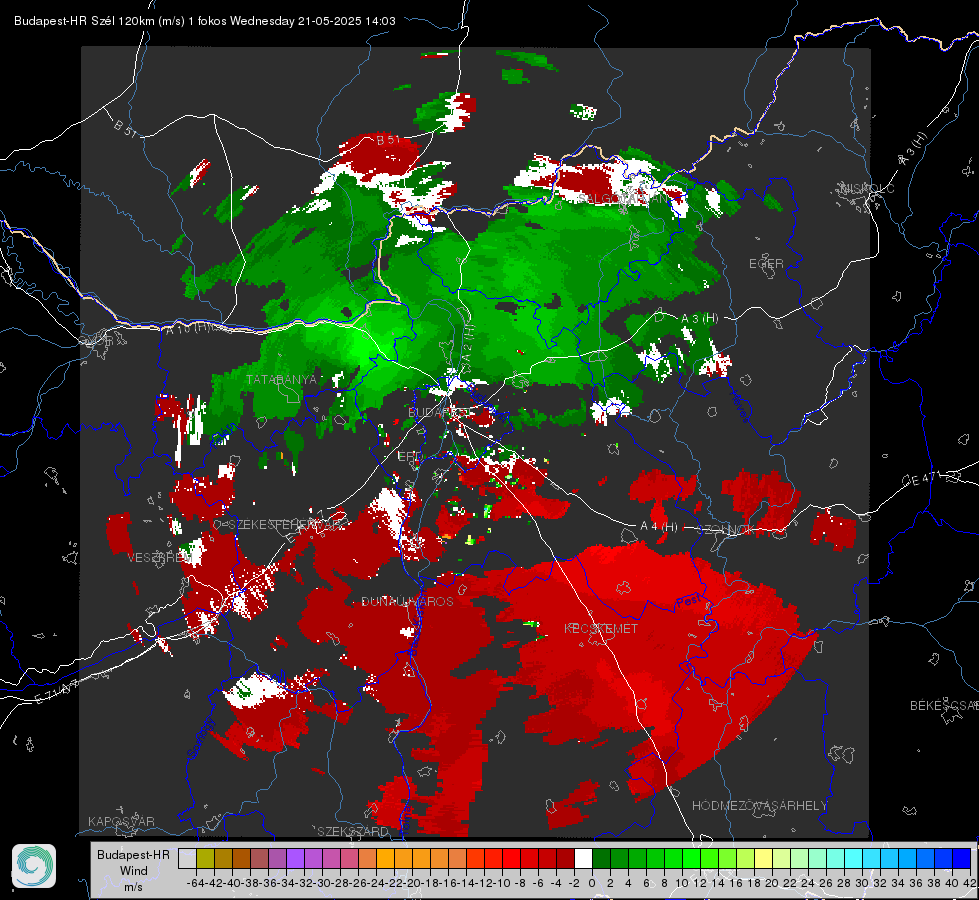Select the olive swatch above the -64 label
Screen dimensions: 979x900
click(x=205, y=859)
